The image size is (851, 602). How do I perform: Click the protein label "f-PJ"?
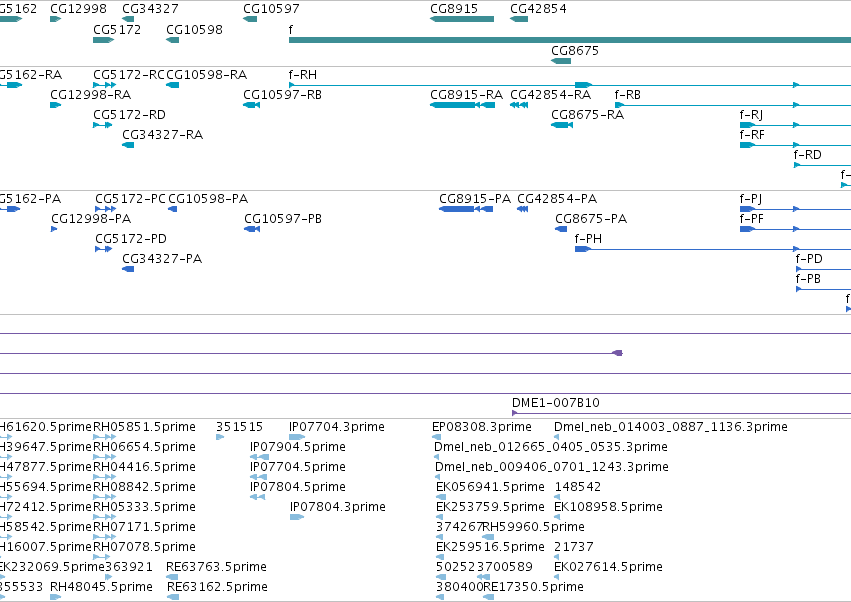[751, 199]
